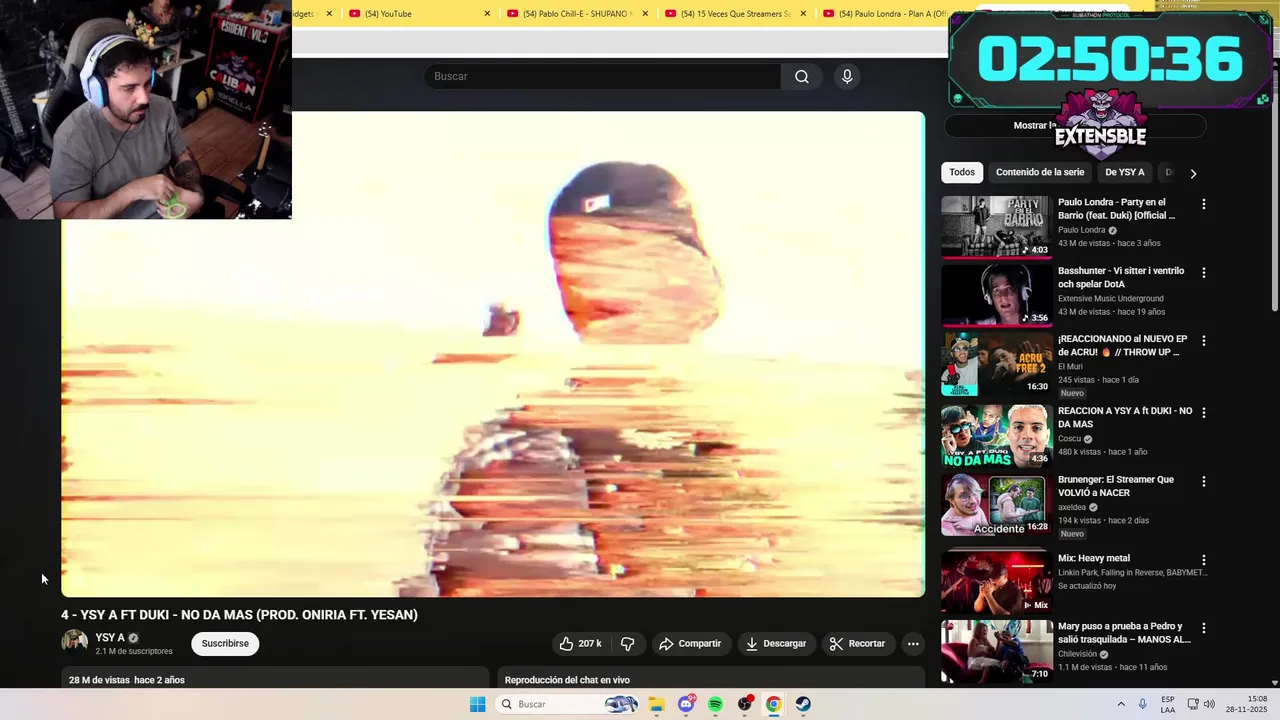This screenshot has height=720, width=1280.
Task: Click the YouTube search magnifier button
Action: click(x=802, y=77)
